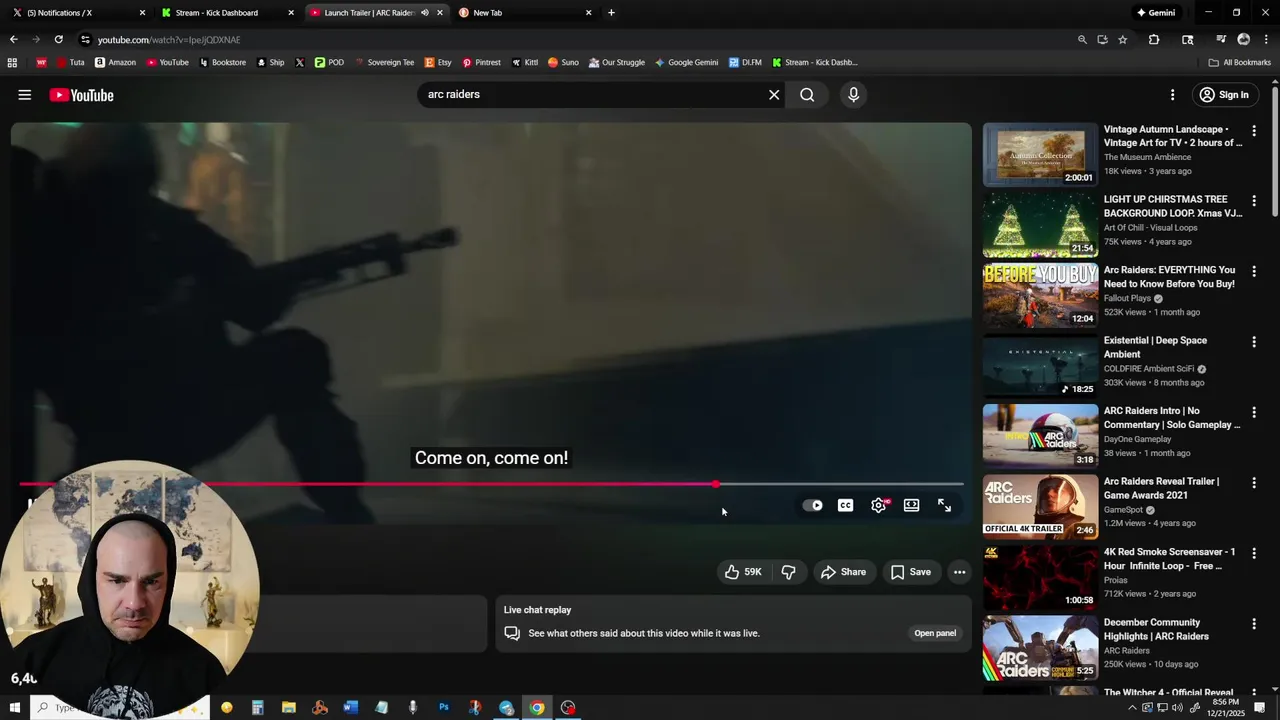Open the Suno bookmark
Image resolution: width=1280 pixels, height=720 pixels.
(563, 62)
